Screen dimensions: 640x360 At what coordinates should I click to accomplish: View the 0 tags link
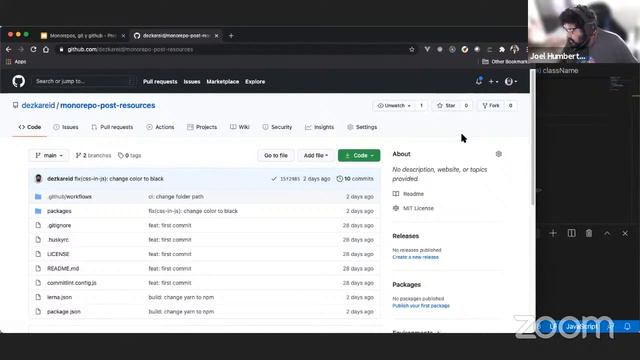(129, 156)
